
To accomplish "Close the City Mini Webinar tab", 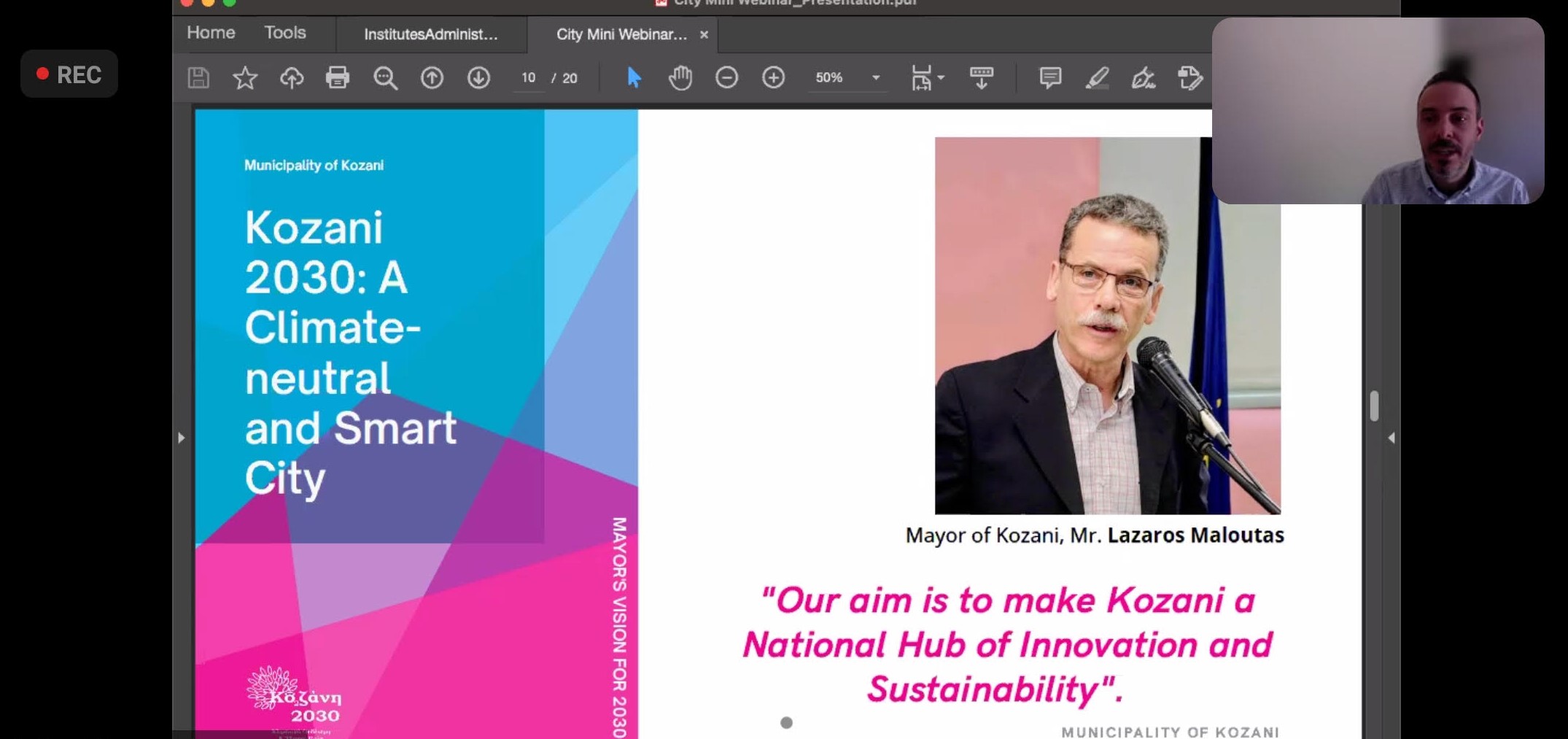I will 704,34.
